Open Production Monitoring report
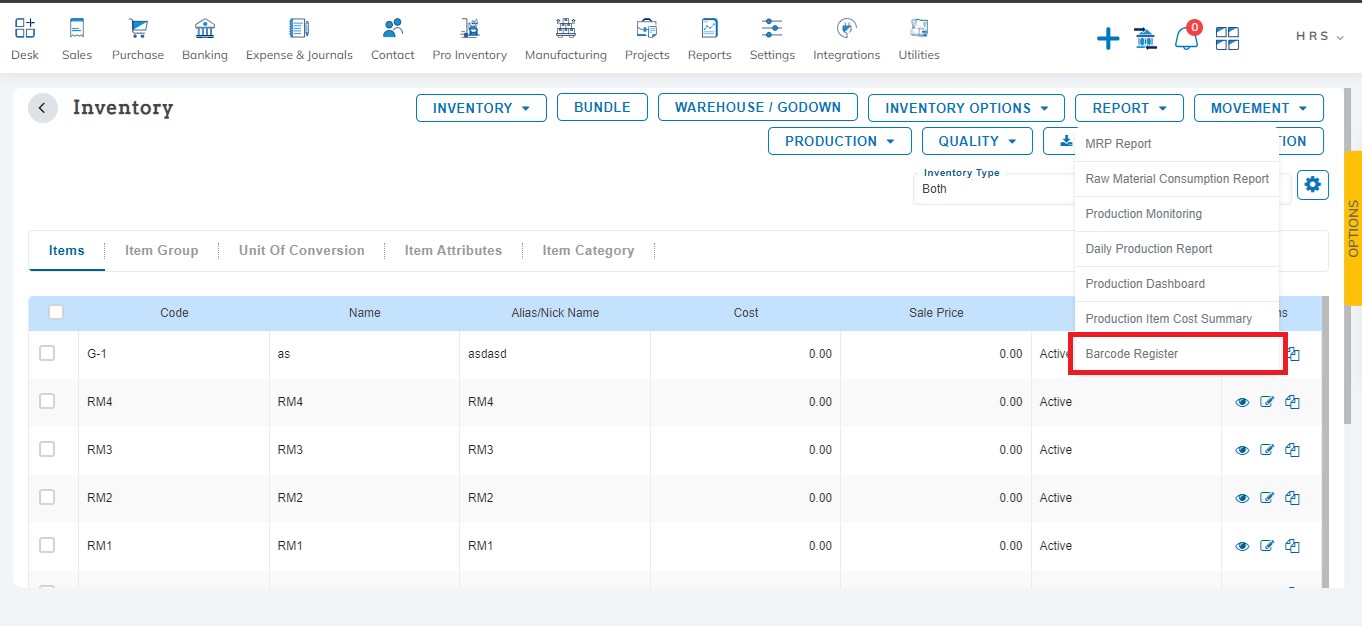Screen dimensions: 1362x626 pos(1177,214)
